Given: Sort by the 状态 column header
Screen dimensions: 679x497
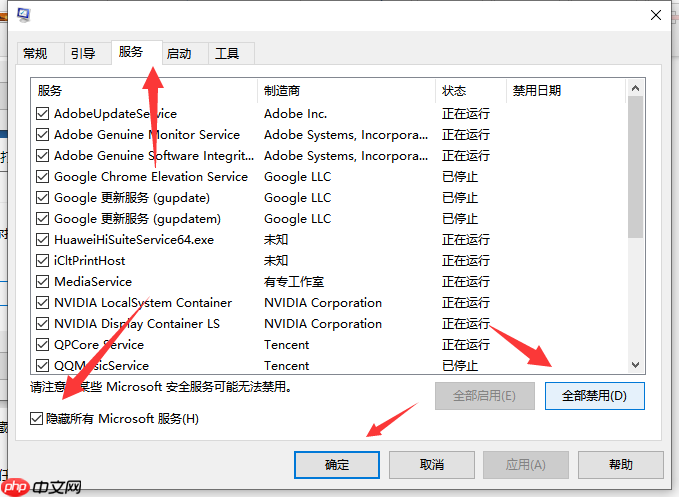Looking at the screenshot, I should point(471,90).
